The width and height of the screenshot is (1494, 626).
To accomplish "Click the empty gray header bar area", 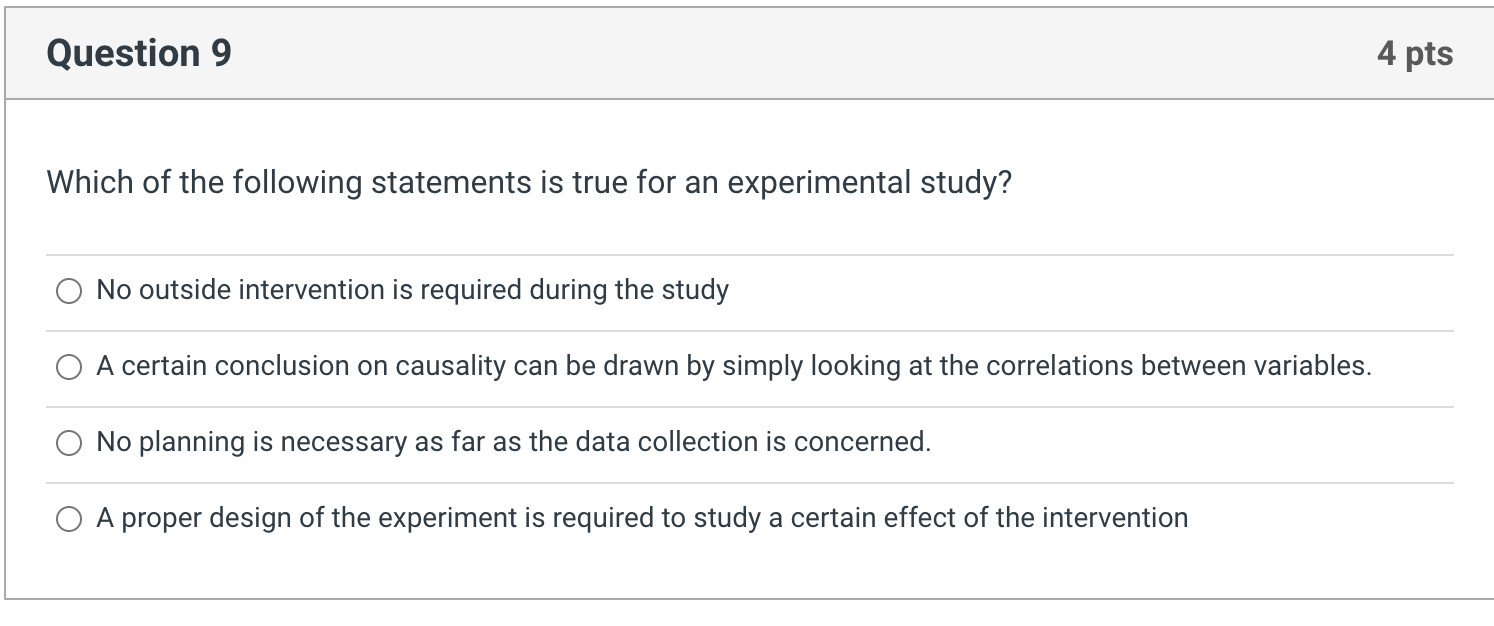I will tap(800, 53).
